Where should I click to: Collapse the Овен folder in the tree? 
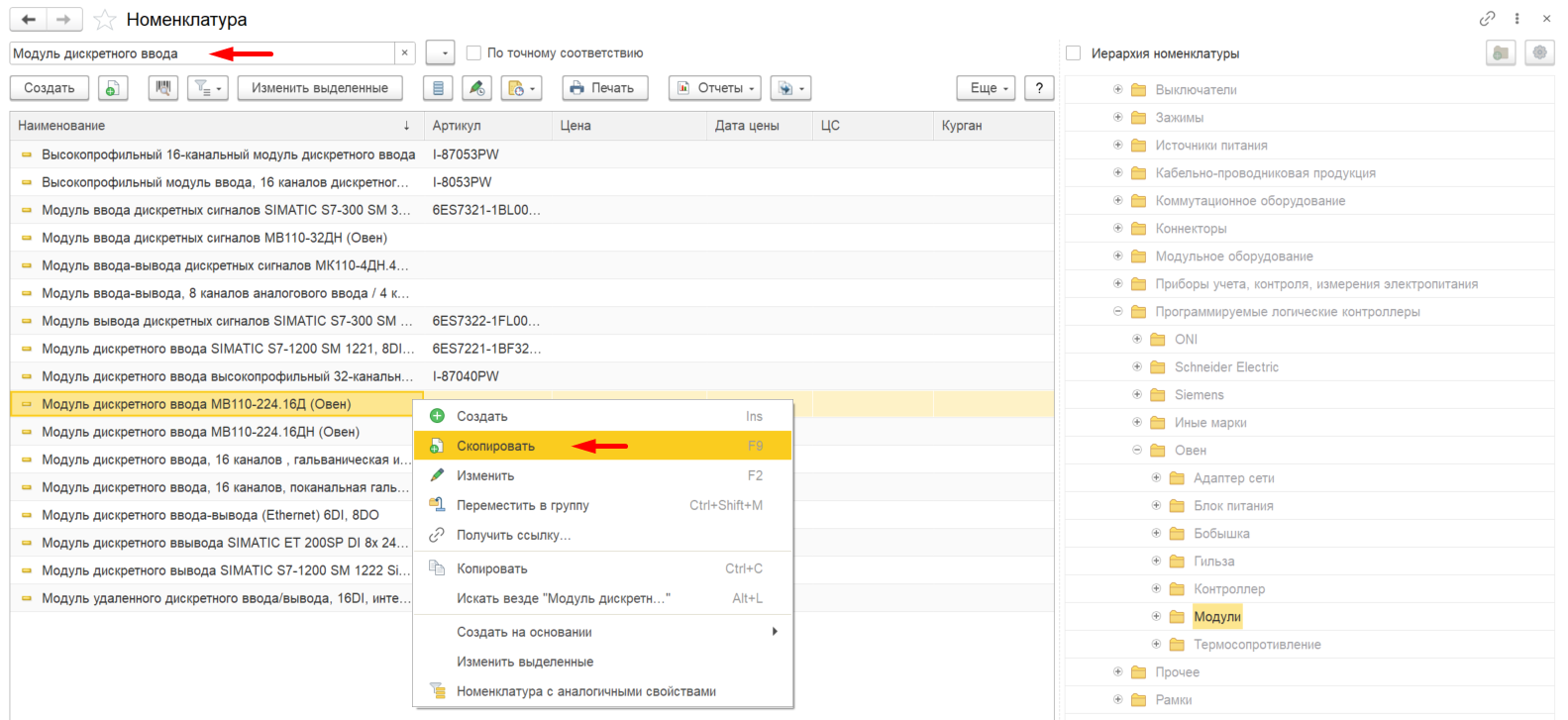pyautogui.click(x=1137, y=450)
